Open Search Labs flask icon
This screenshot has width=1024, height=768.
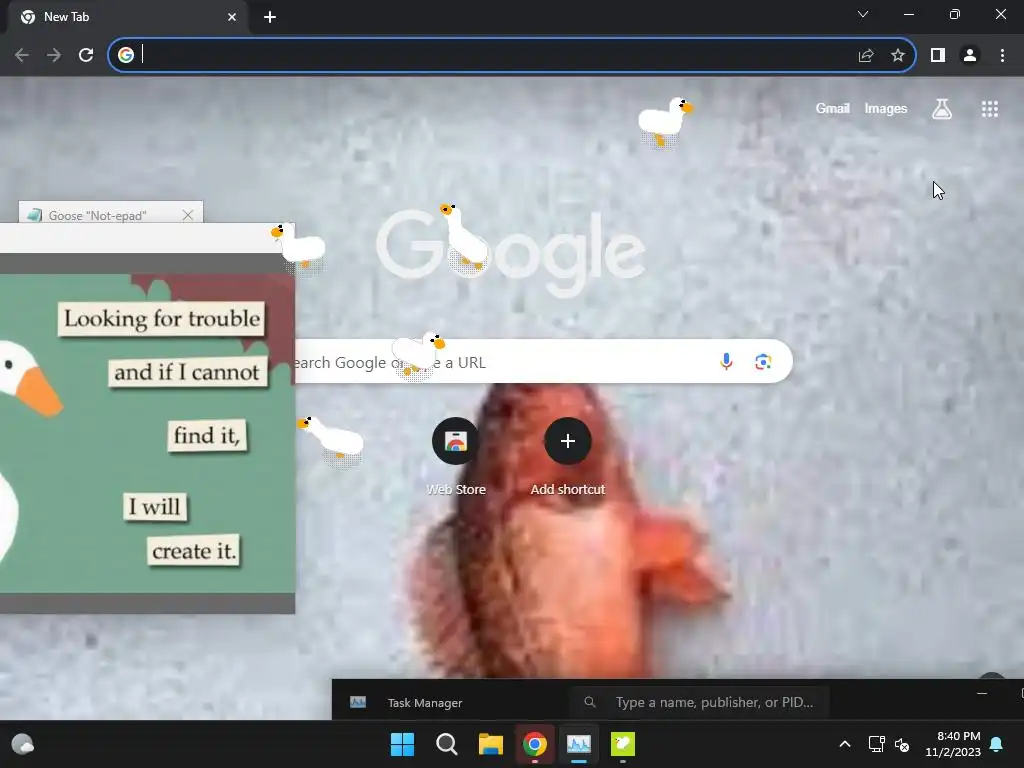(x=942, y=108)
